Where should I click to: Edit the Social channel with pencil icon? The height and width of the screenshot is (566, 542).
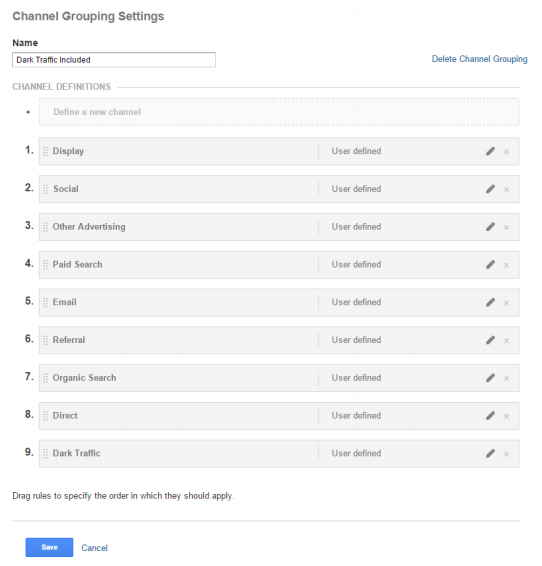(x=490, y=189)
